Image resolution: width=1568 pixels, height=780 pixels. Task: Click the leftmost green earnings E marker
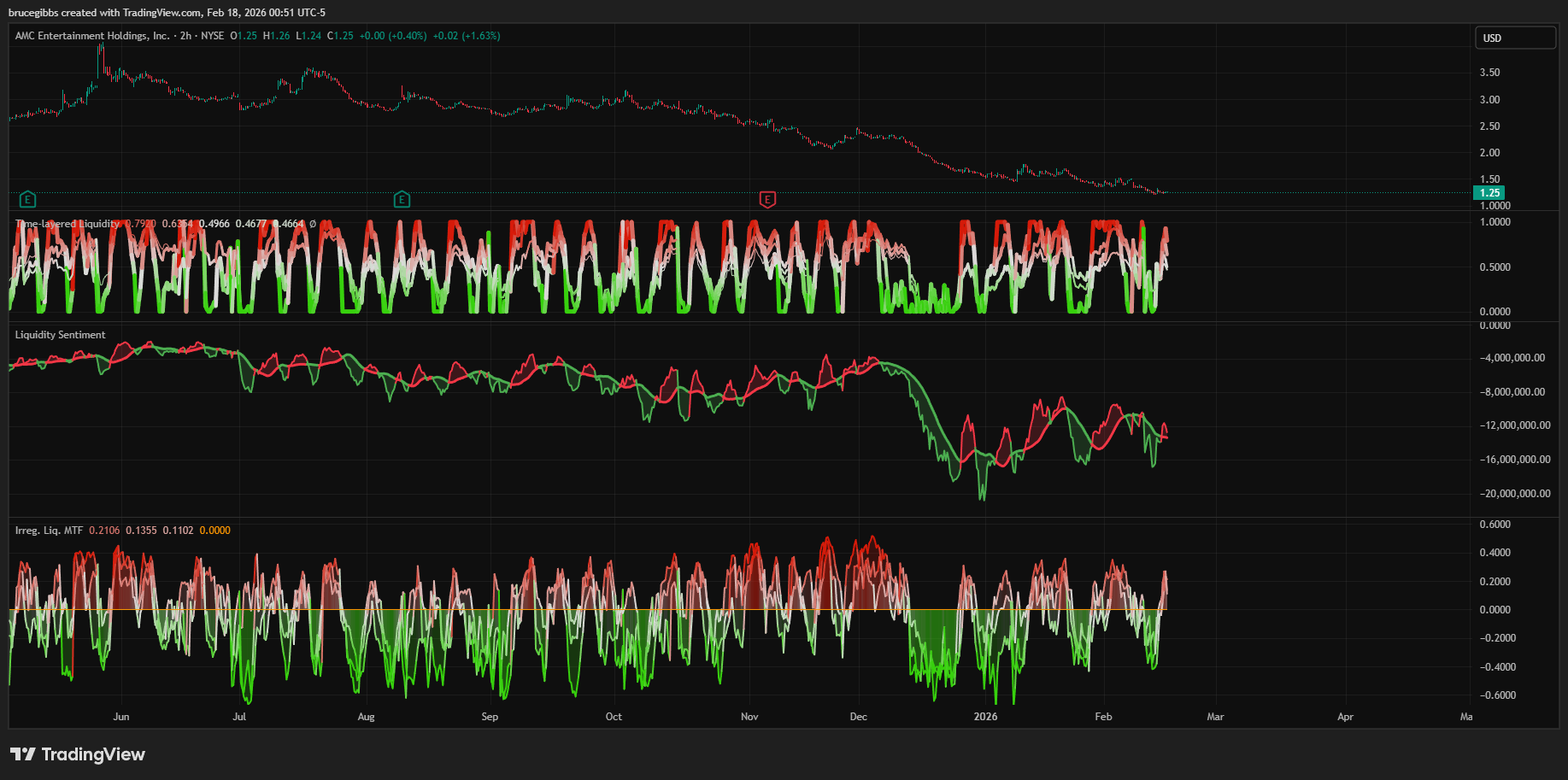click(27, 200)
